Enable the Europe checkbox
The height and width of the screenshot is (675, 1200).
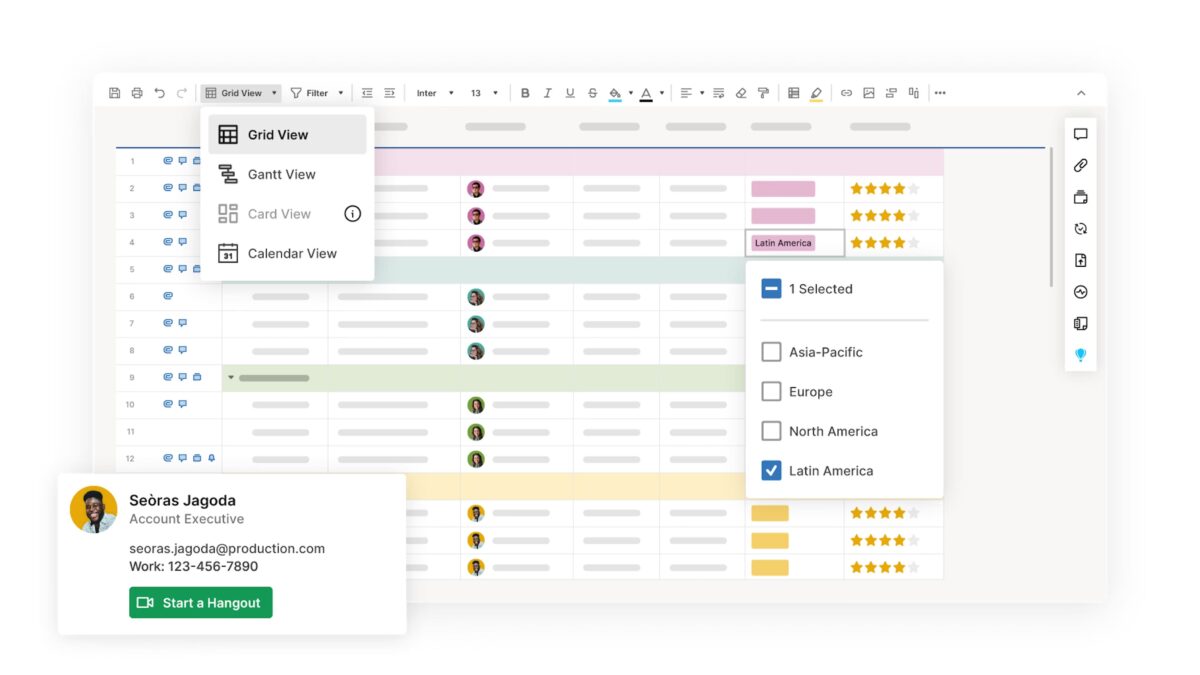771,391
